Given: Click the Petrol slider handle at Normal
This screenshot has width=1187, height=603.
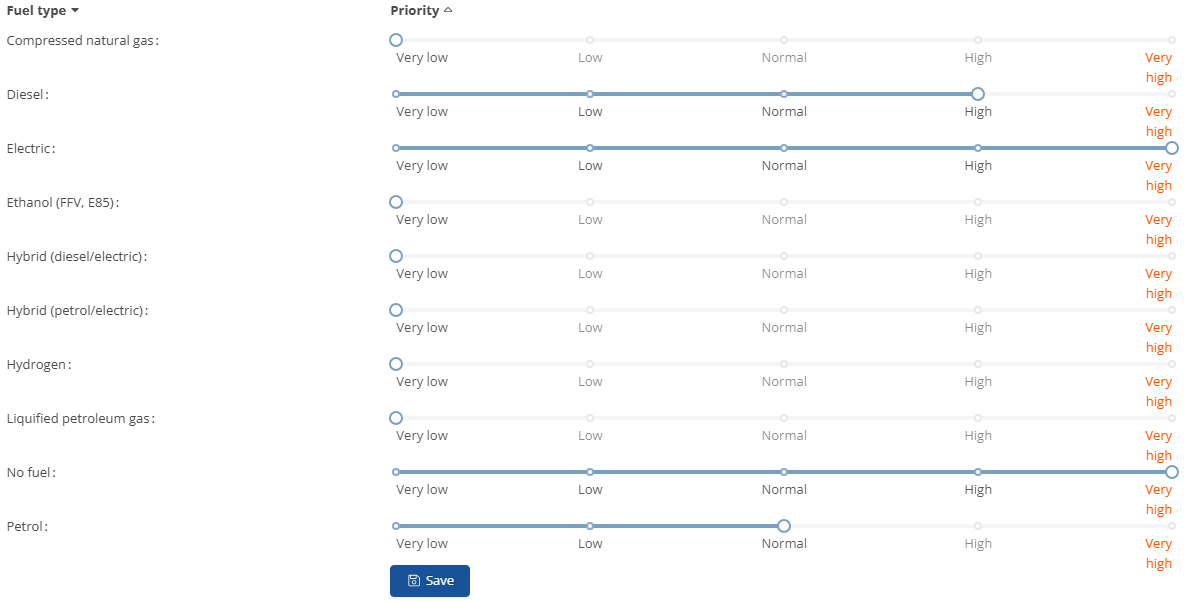Looking at the screenshot, I should pyautogui.click(x=784, y=526).
